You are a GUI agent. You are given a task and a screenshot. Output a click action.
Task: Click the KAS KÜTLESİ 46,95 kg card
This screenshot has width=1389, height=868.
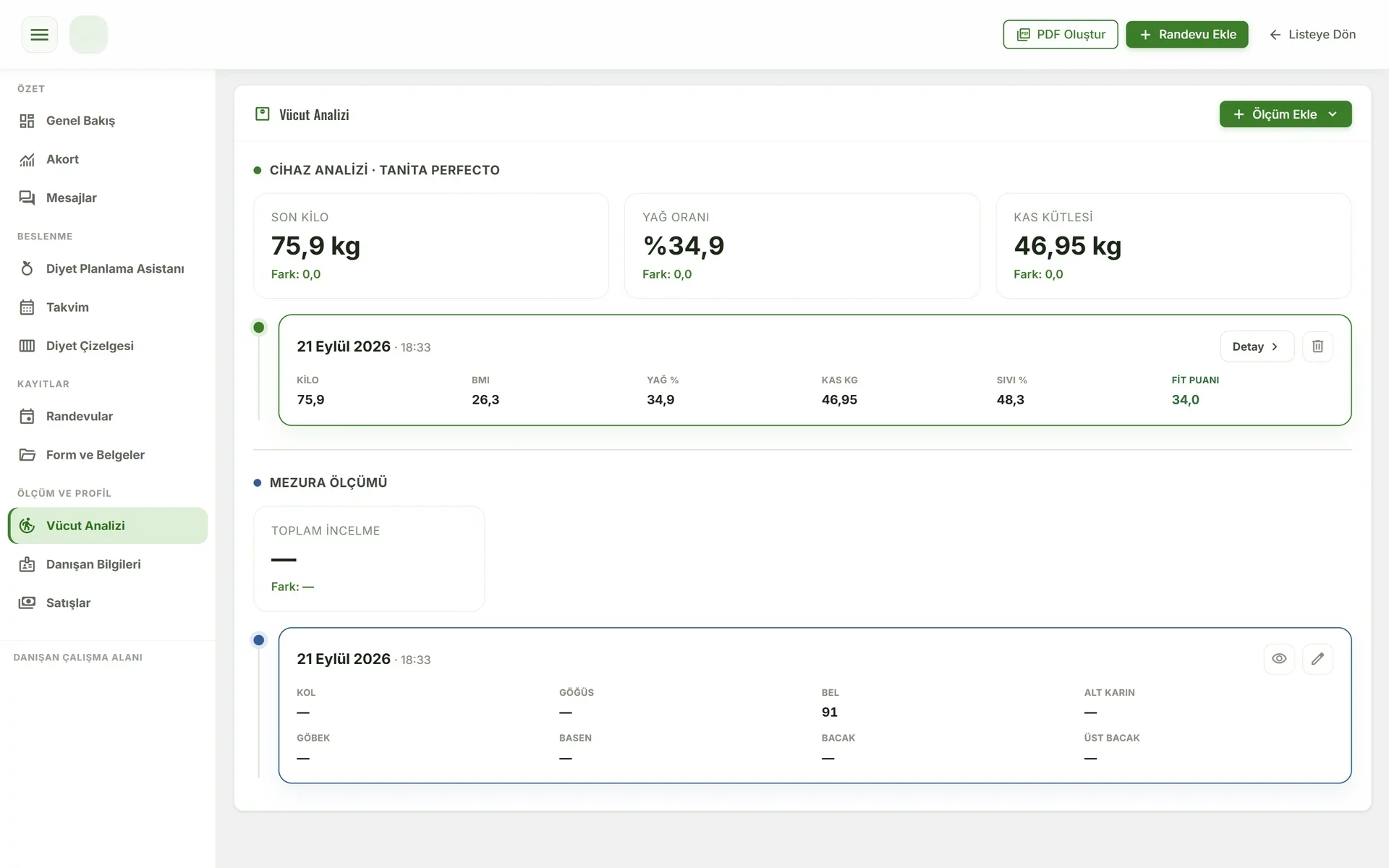1173,246
